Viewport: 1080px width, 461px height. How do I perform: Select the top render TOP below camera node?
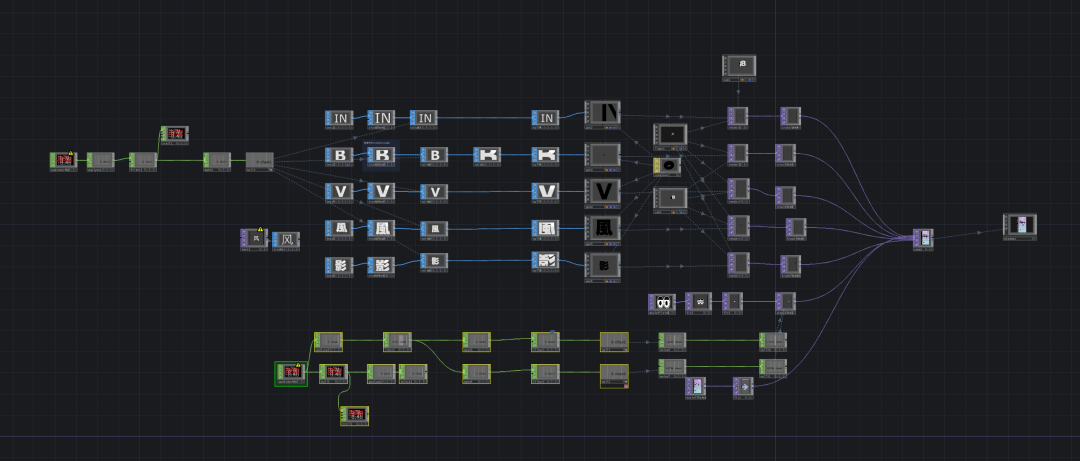738,117
